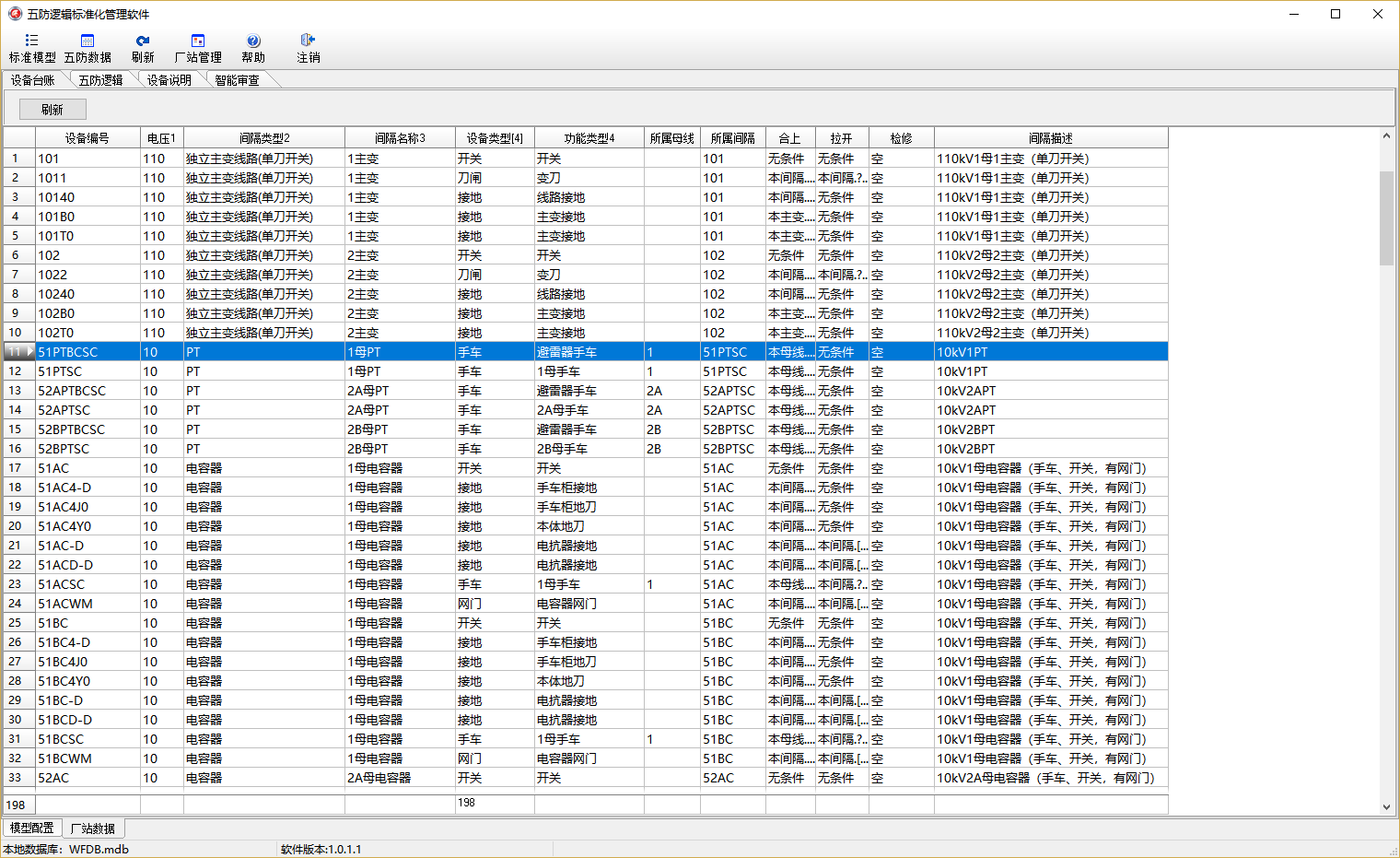Select device number cell 52APTBCSC
Screen dimensions: 1400x858
pos(87,391)
